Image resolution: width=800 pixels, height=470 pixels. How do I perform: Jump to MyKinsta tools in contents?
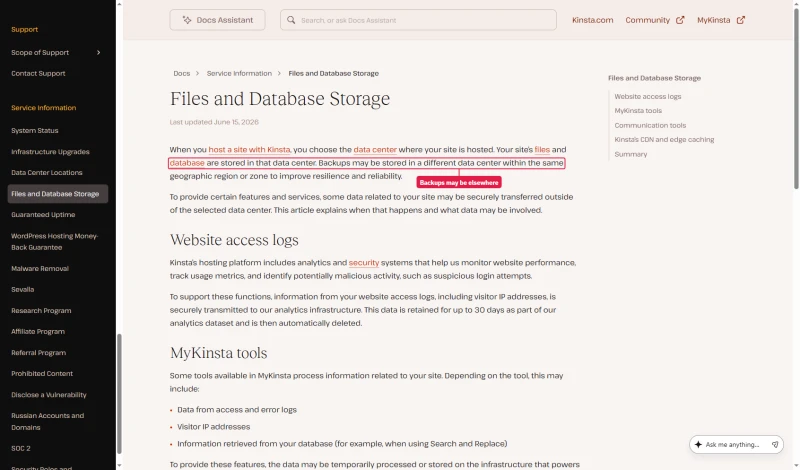638,111
